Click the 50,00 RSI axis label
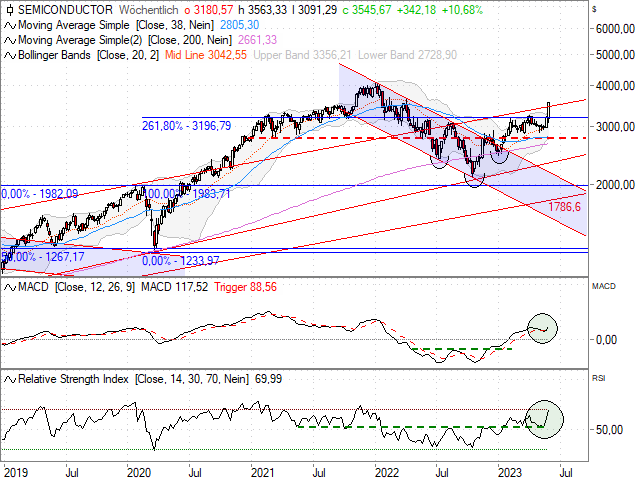This screenshot has width=640, height=480. click(609, 430)
